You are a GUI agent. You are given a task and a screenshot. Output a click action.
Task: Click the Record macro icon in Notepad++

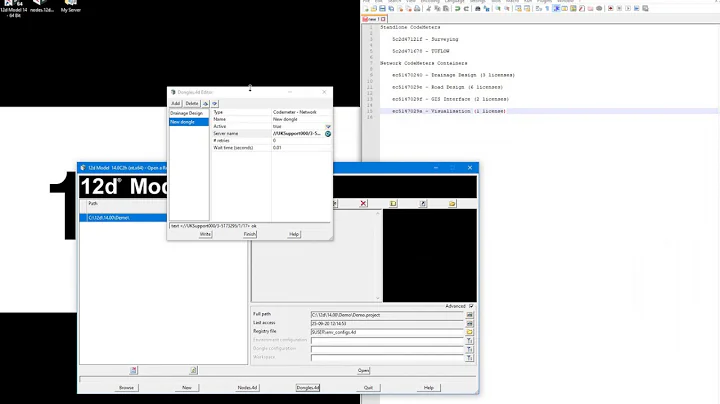click(x=610, y=9)
